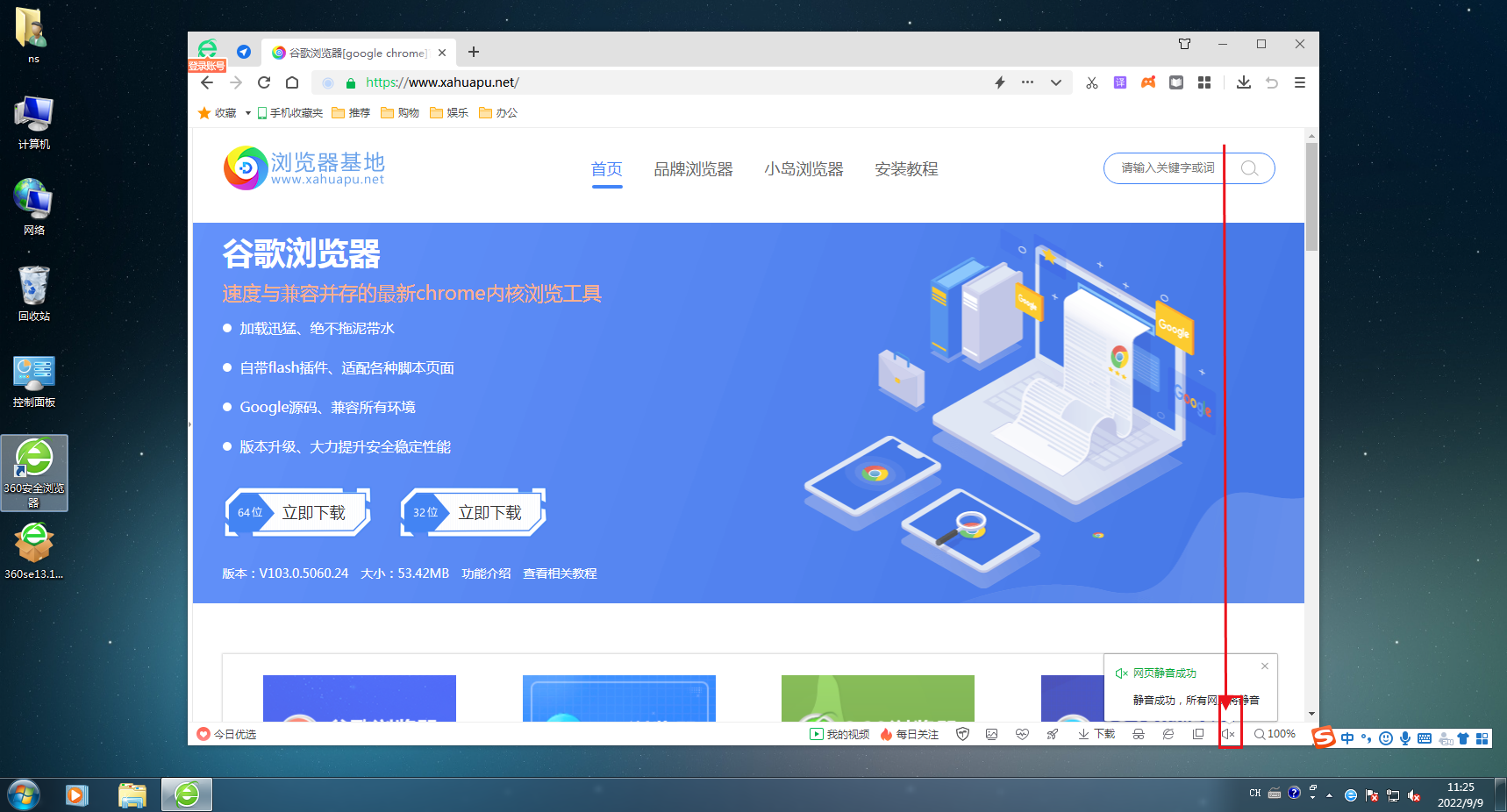This screenshot has height=812, width=1507.
Task: Close the 谷歌浏览器 tab
Action: [x=442, y=53]
